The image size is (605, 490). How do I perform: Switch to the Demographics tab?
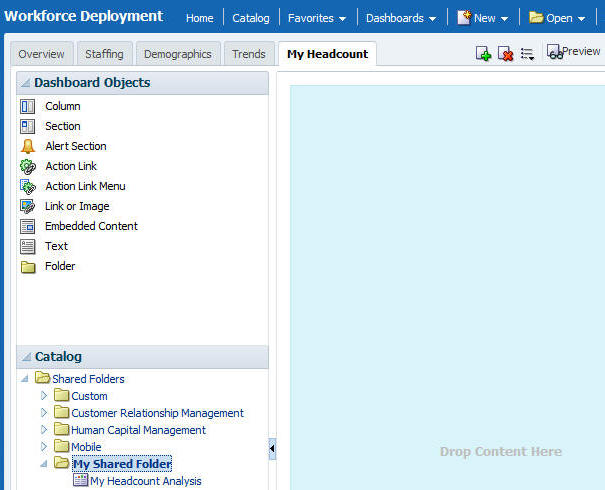click(178, 54)
